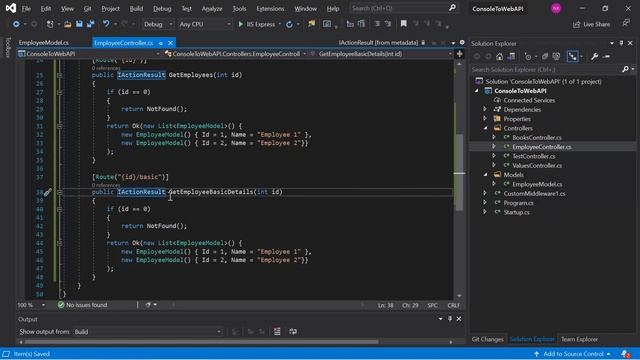Switch to Team Explorer tab
Image resolution: width=640 pixels, height=360 pixels.
(x=579, y=339)
